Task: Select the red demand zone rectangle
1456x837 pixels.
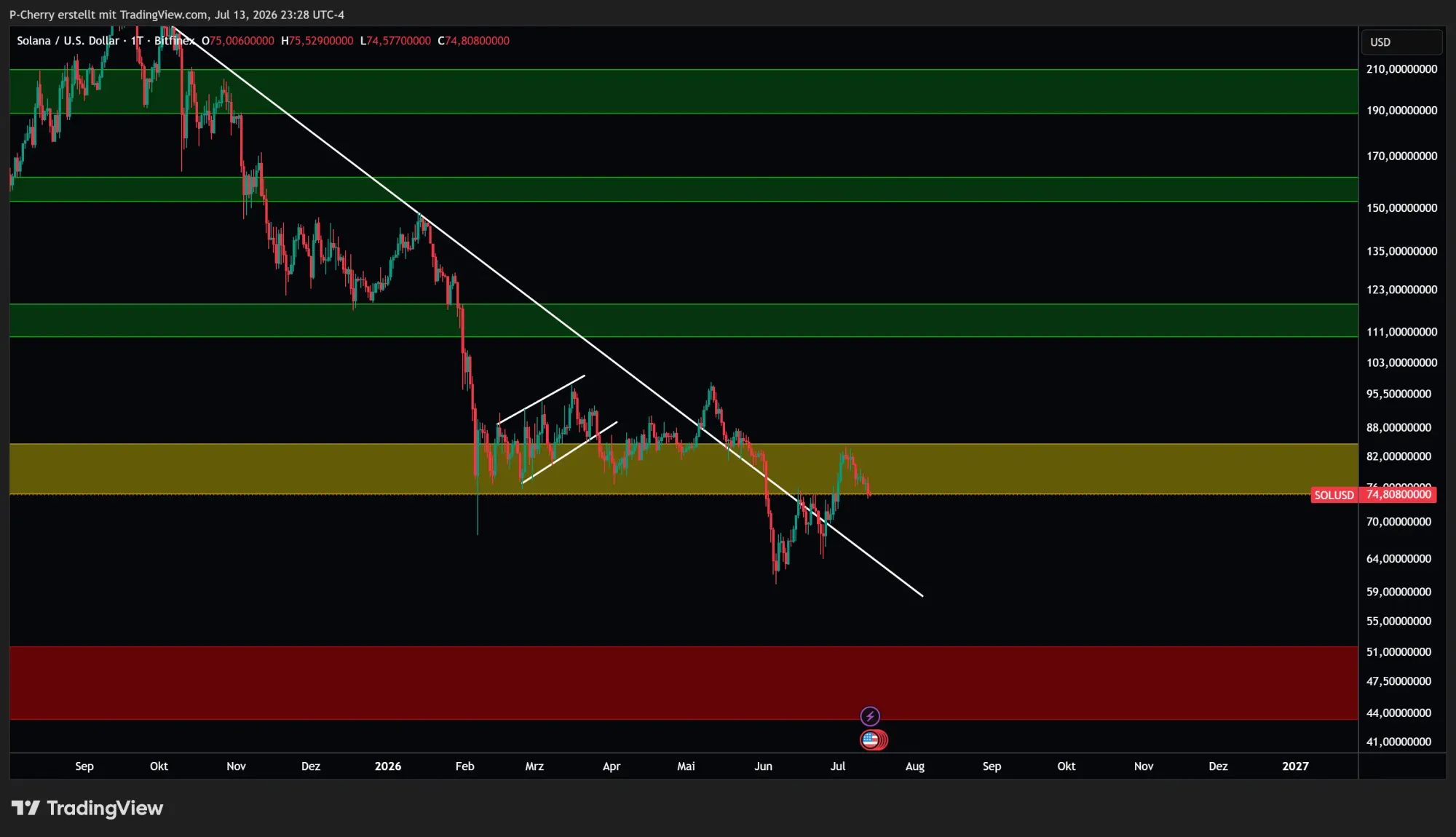Action: [684, 683]
